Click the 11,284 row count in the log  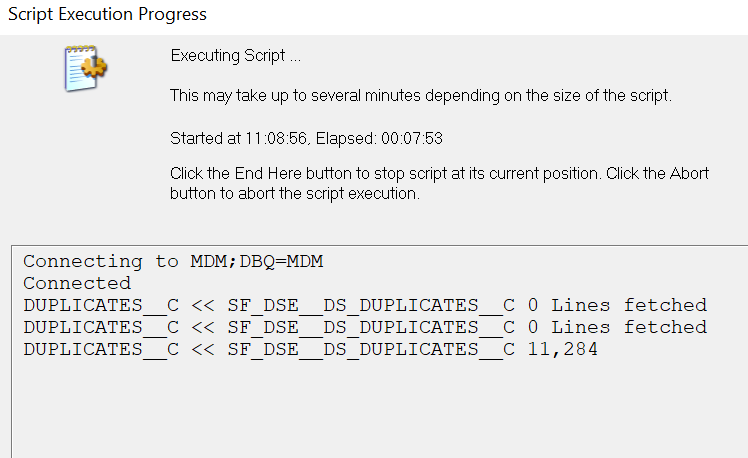tap(562, 349)
